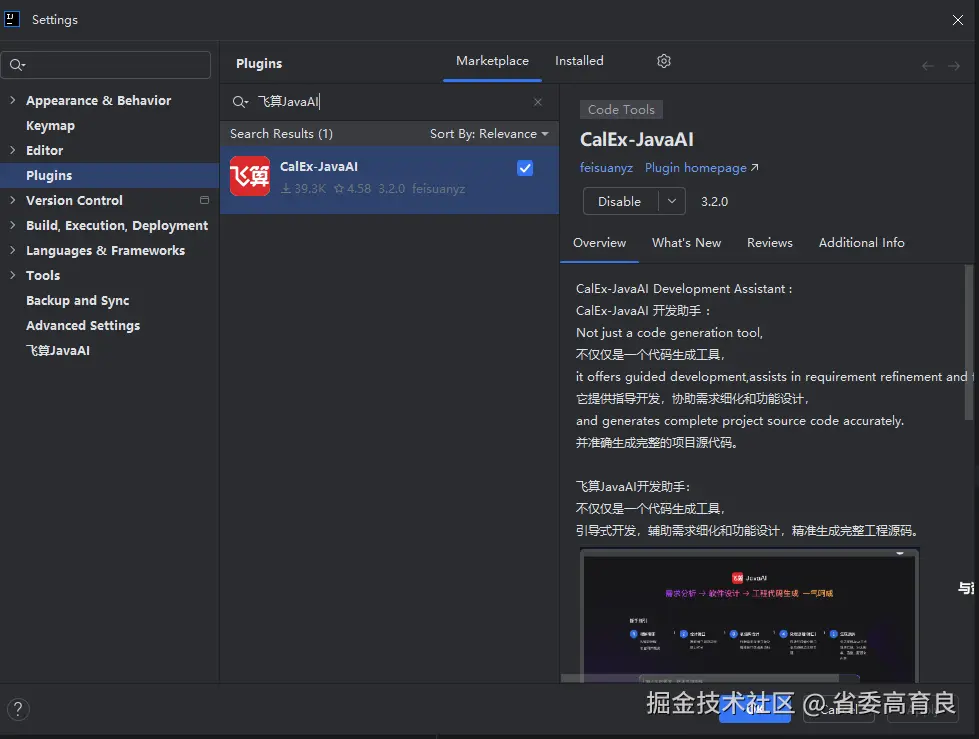Click the plugin description vertical scrollbar
The width and height of the screenshot is (979, 739).
tap(969, 343)
